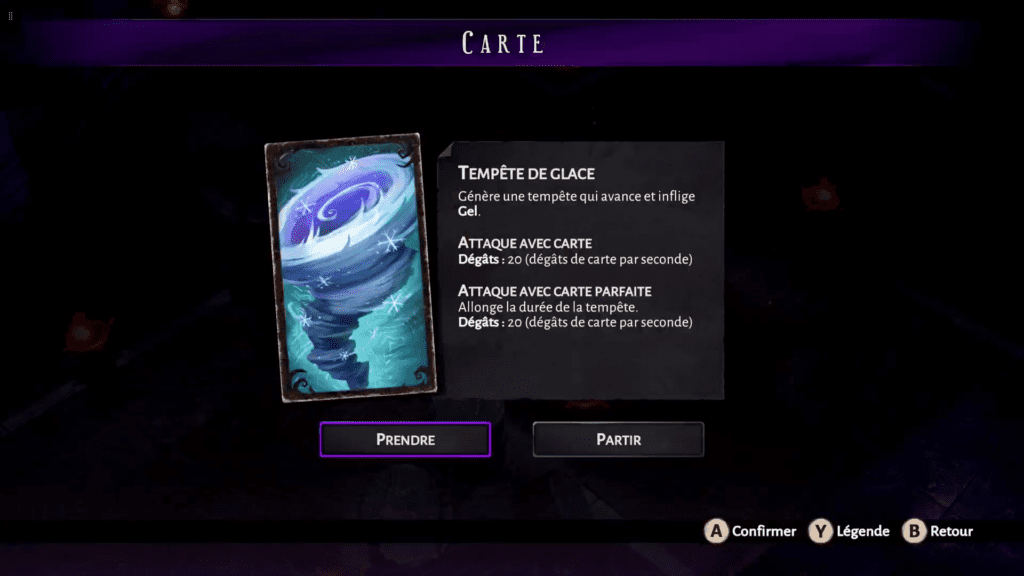Click the Attaque avec carte heading
Screen dimensions: 1024x576
pos(525,243)
